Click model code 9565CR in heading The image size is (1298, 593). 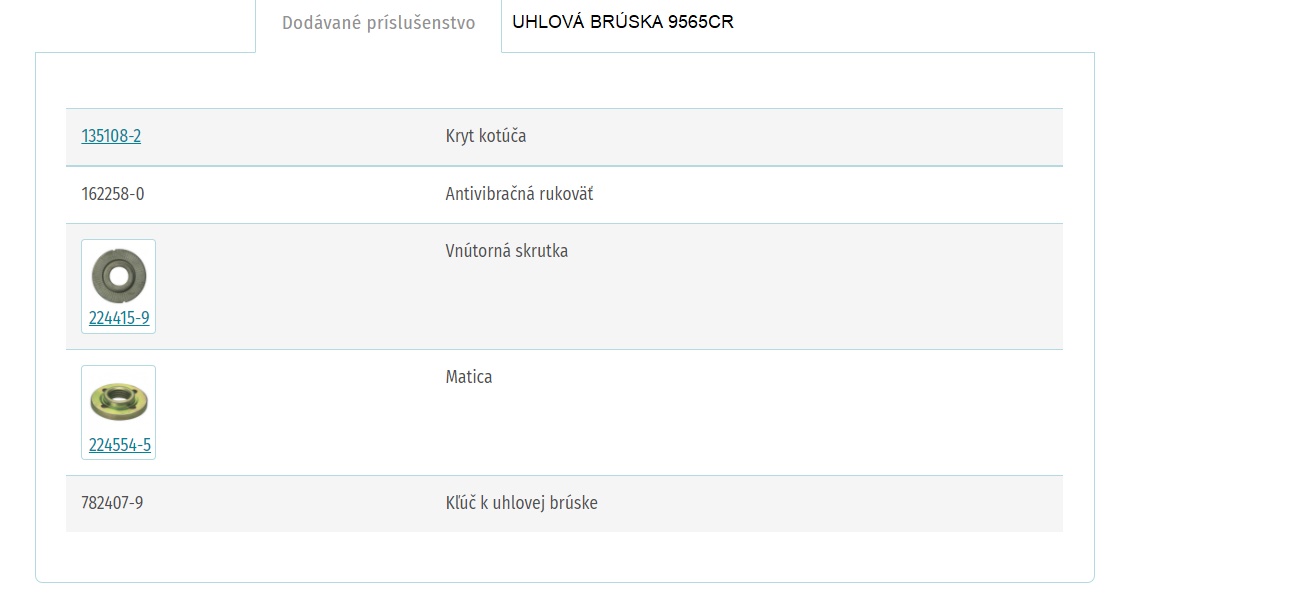[701, 22]
